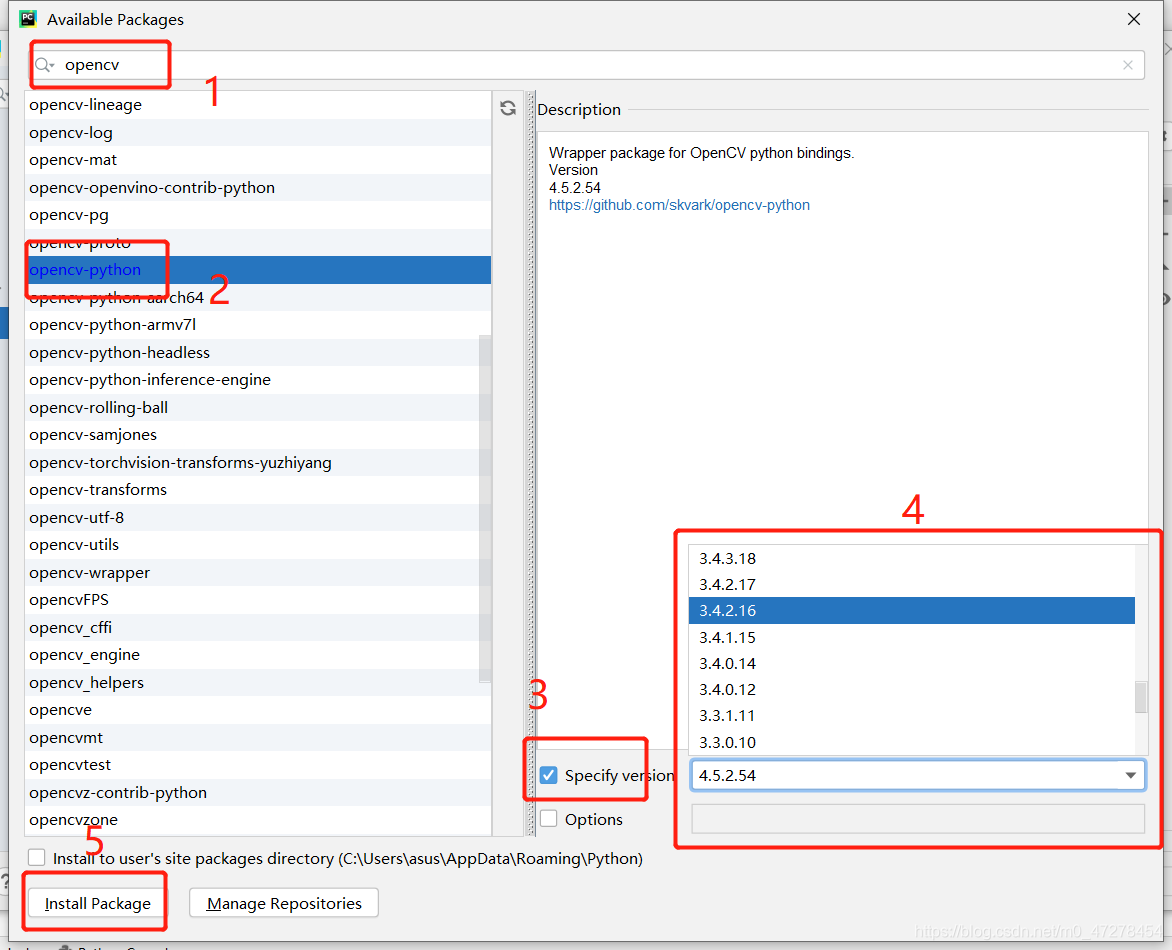This screenshot has height=950, width=1172.
Task: Enable the Options checkbox
Action: point(549,819)
